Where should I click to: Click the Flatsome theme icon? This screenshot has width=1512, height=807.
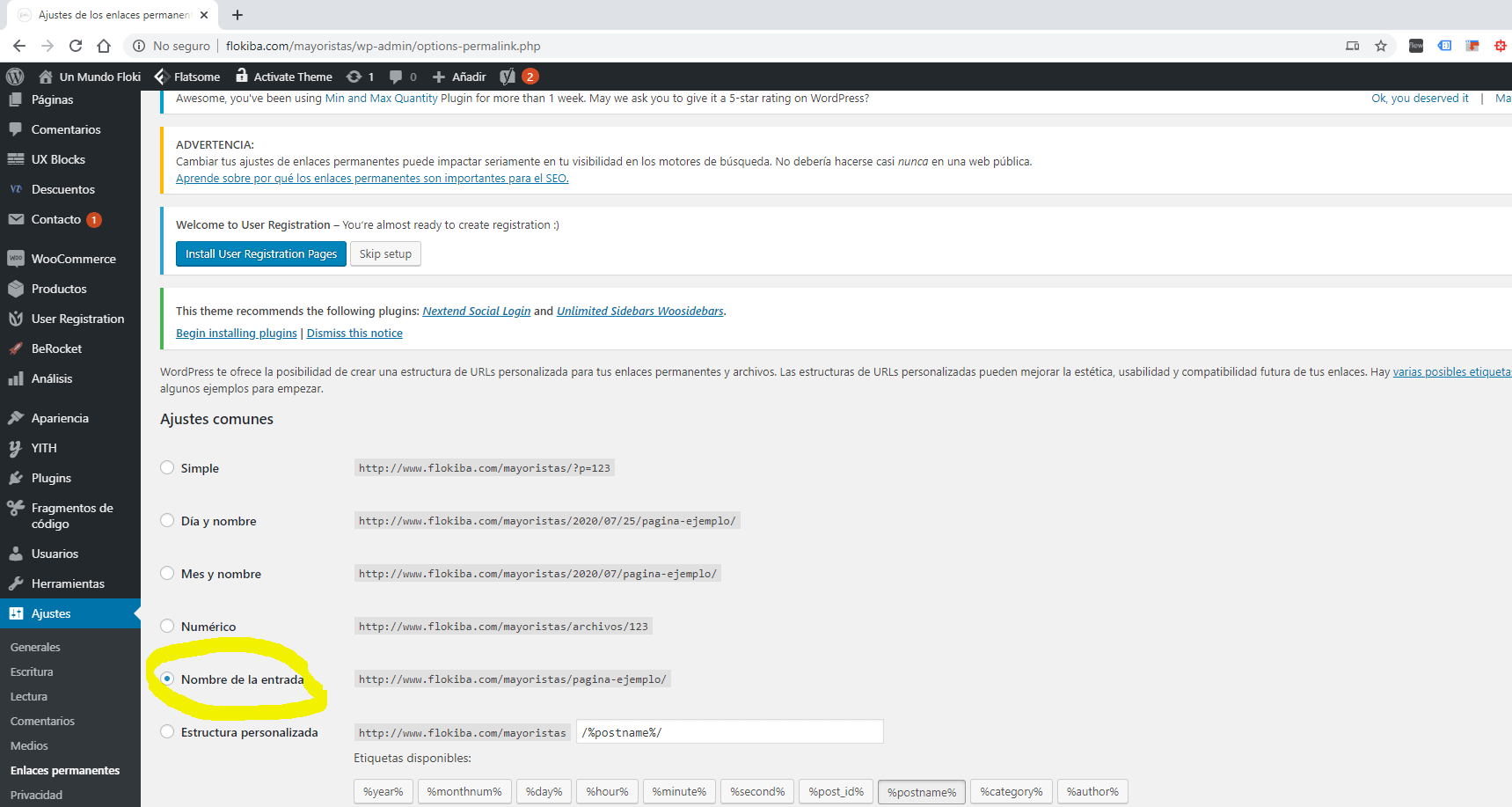click(162, 77)
